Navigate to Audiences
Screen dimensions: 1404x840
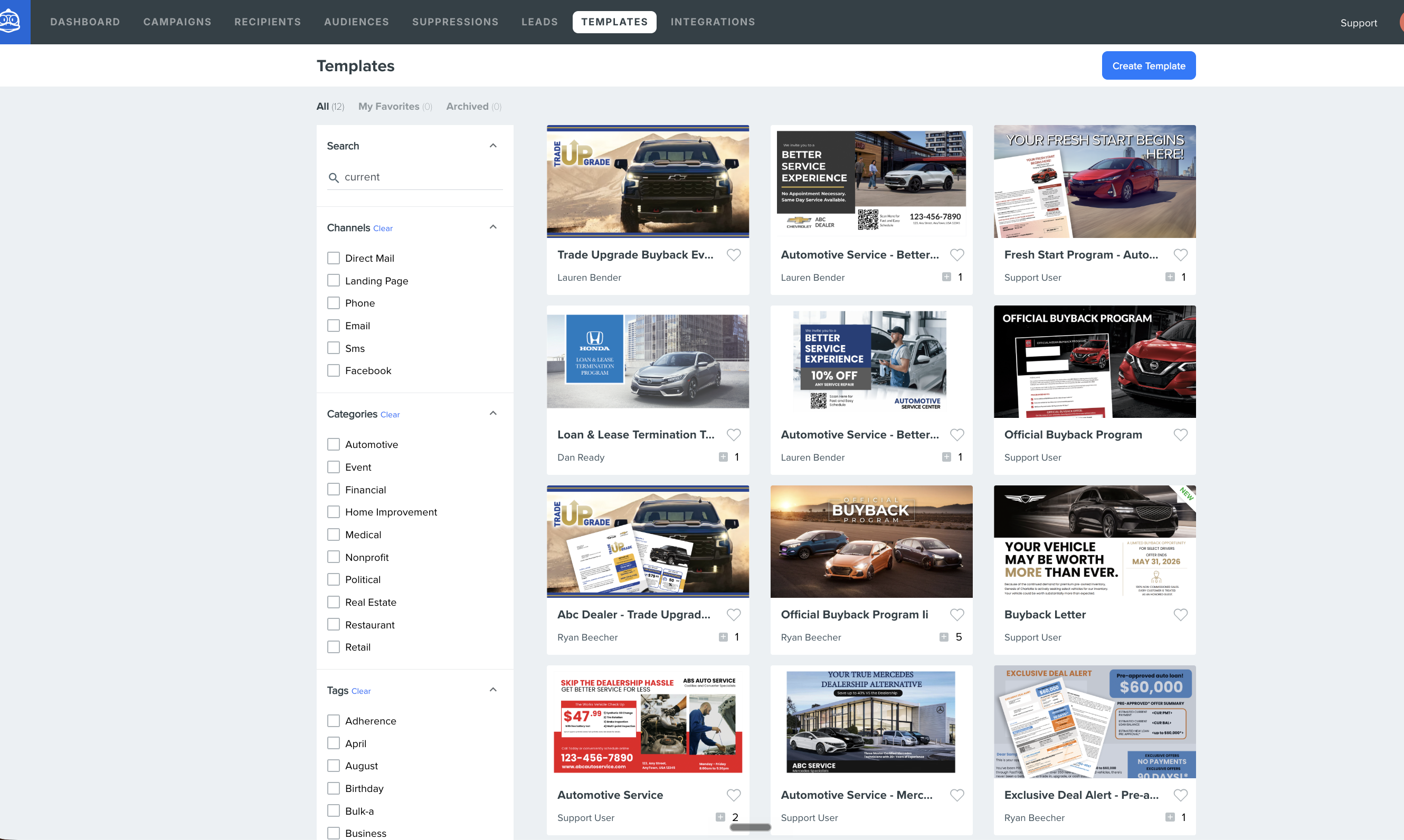[x=357, y=22]
